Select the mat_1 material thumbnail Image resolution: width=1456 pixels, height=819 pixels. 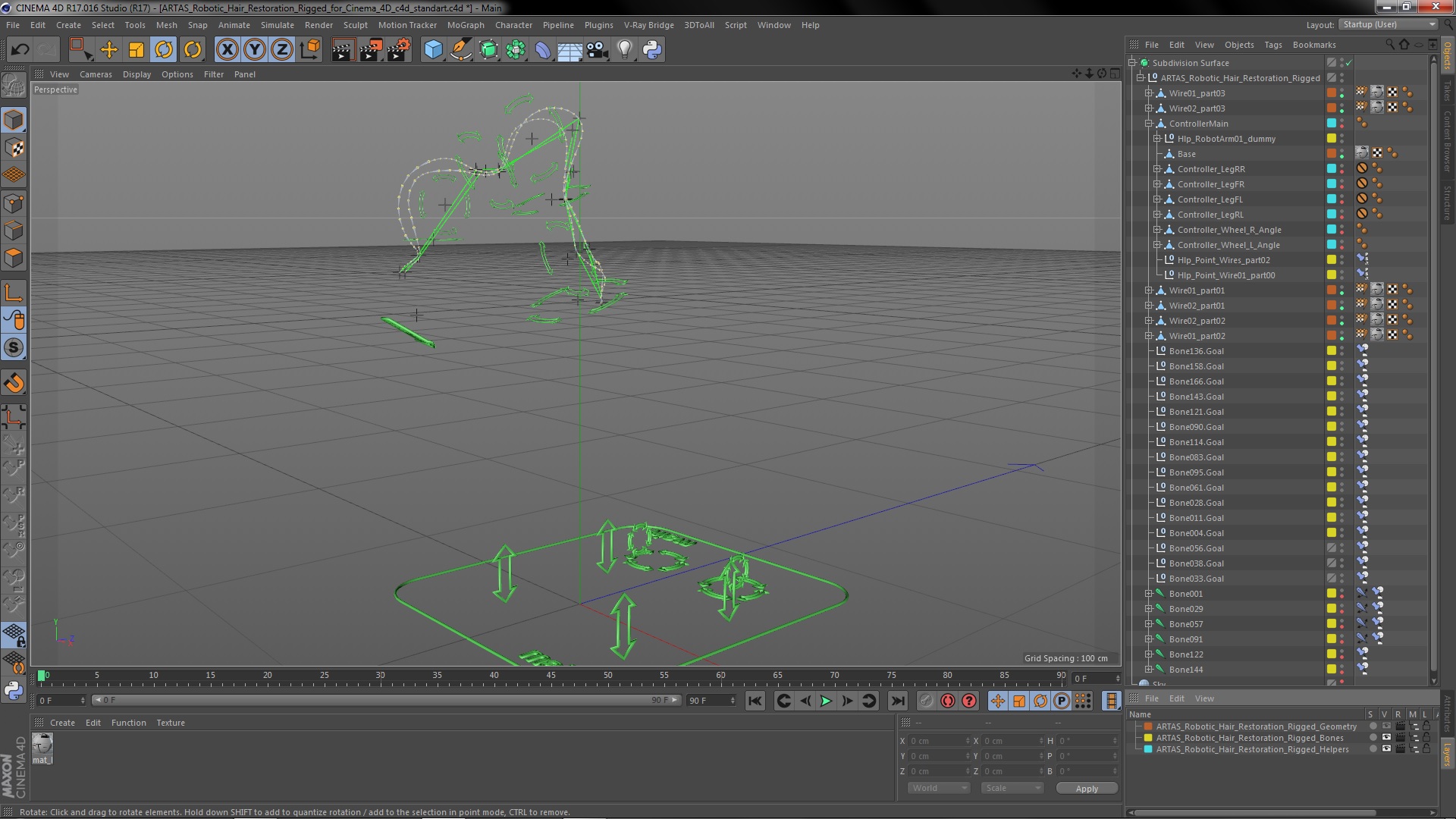(x=42, y=744)
